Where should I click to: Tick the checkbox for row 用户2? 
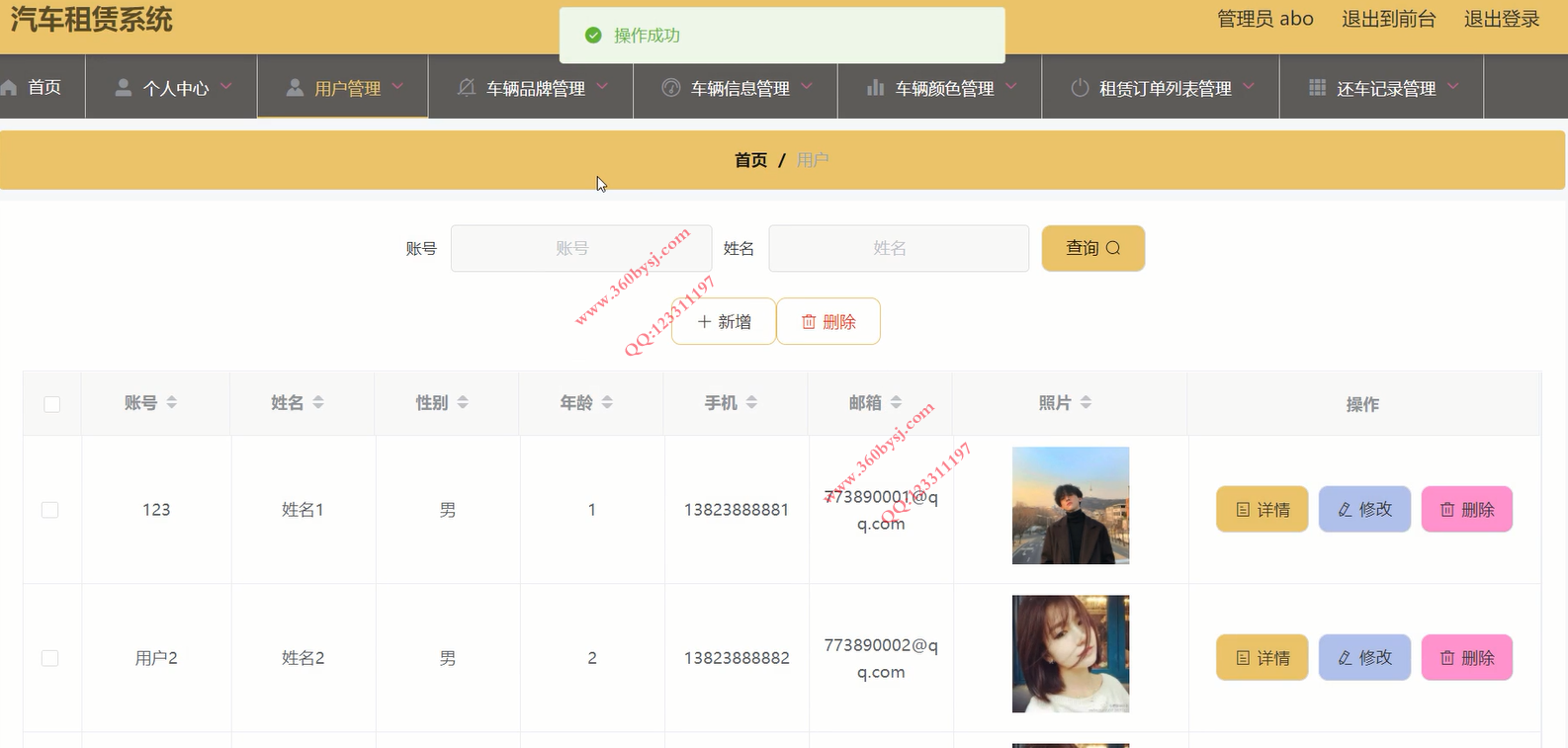[50, 658]
